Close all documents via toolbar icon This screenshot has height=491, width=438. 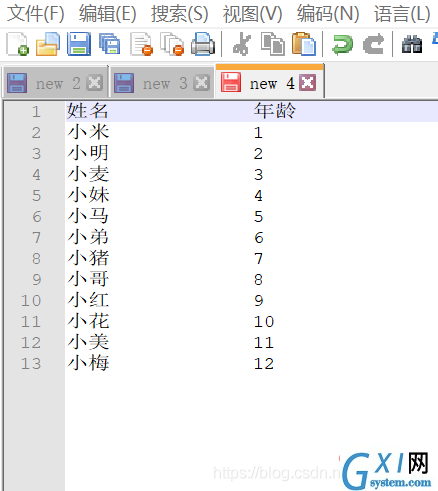click(x=172, y=44)
